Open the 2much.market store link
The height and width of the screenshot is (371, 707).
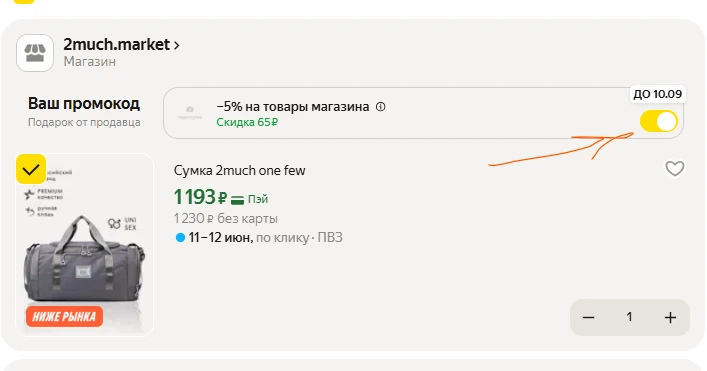[x=116, y=45]
